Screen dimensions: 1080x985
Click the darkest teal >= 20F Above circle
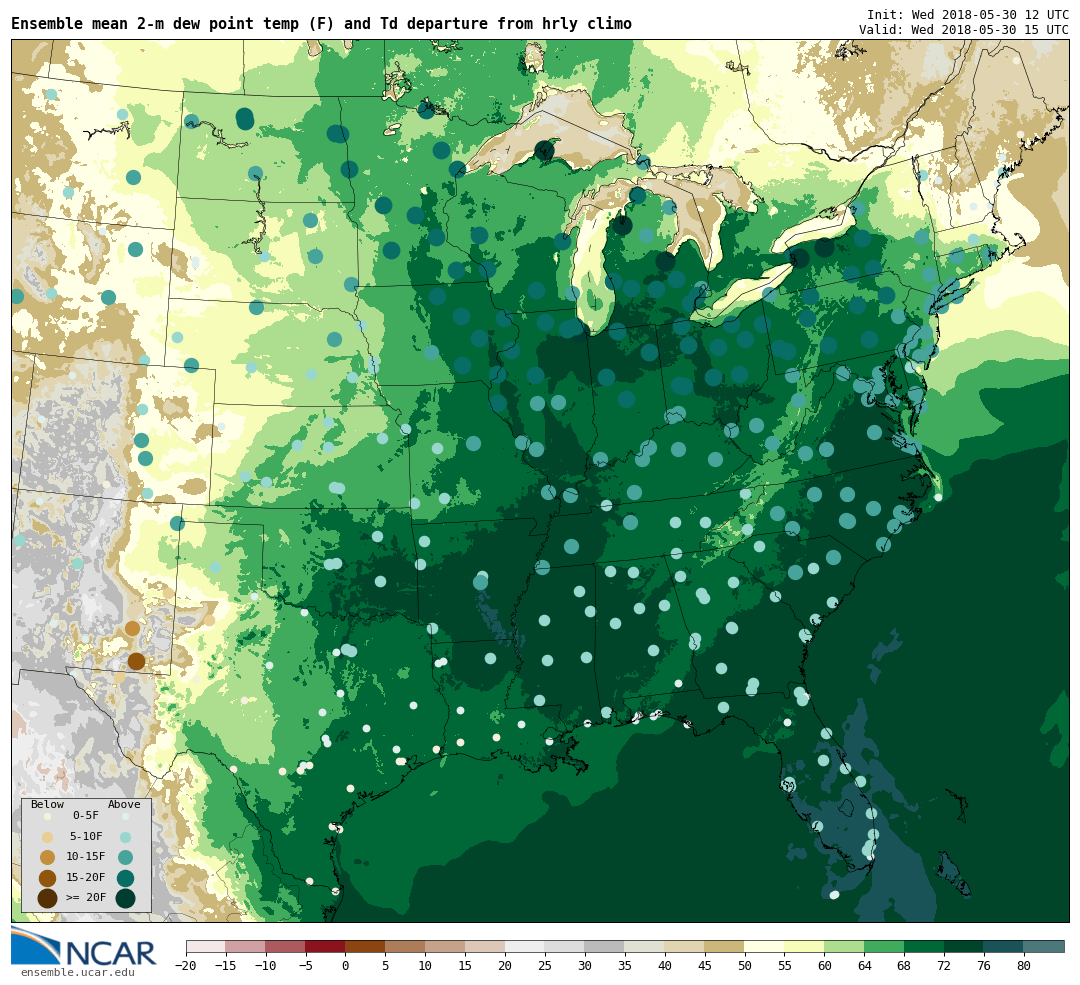point(125,898)
